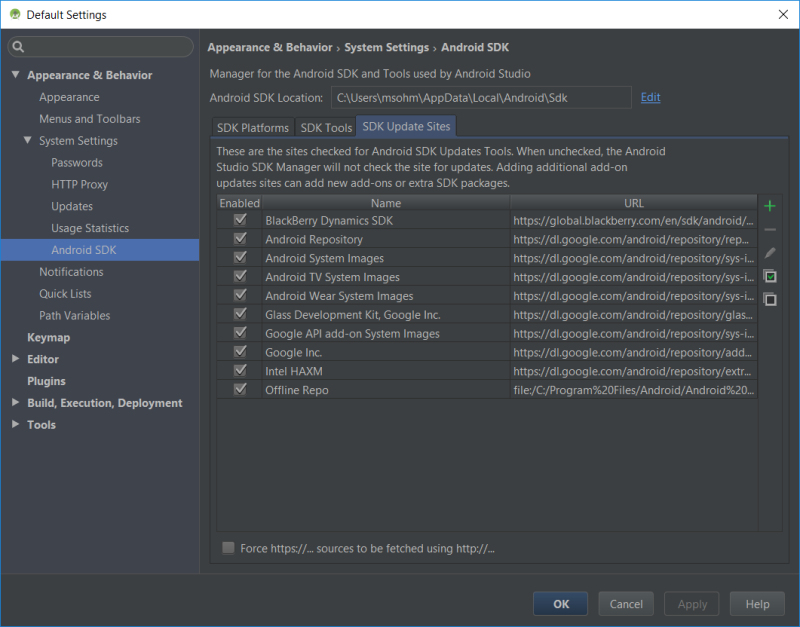Collapse System Settings tree arrow

pos(28,140)
